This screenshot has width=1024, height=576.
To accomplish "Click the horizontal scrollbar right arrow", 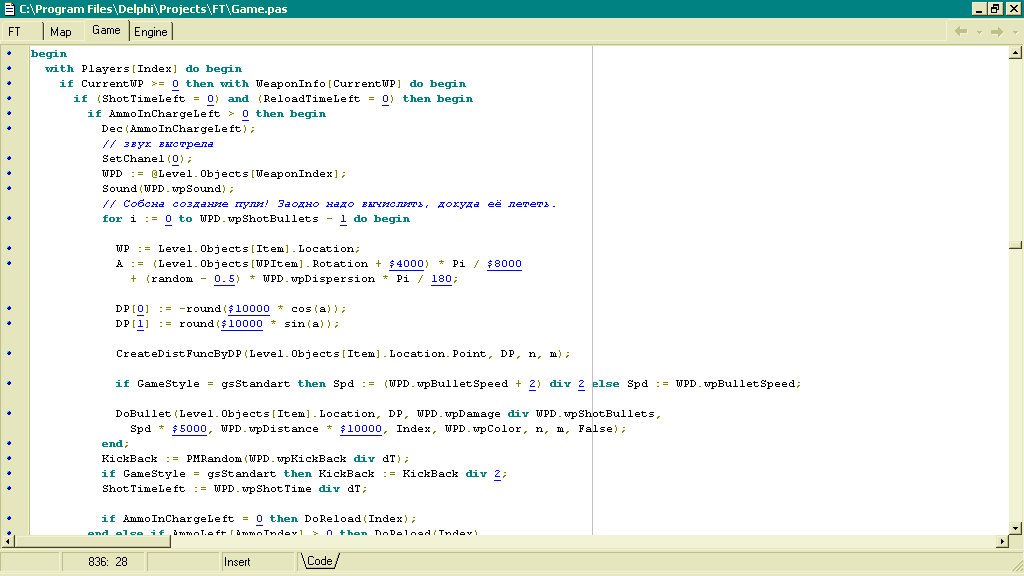I will [1000, 541].
